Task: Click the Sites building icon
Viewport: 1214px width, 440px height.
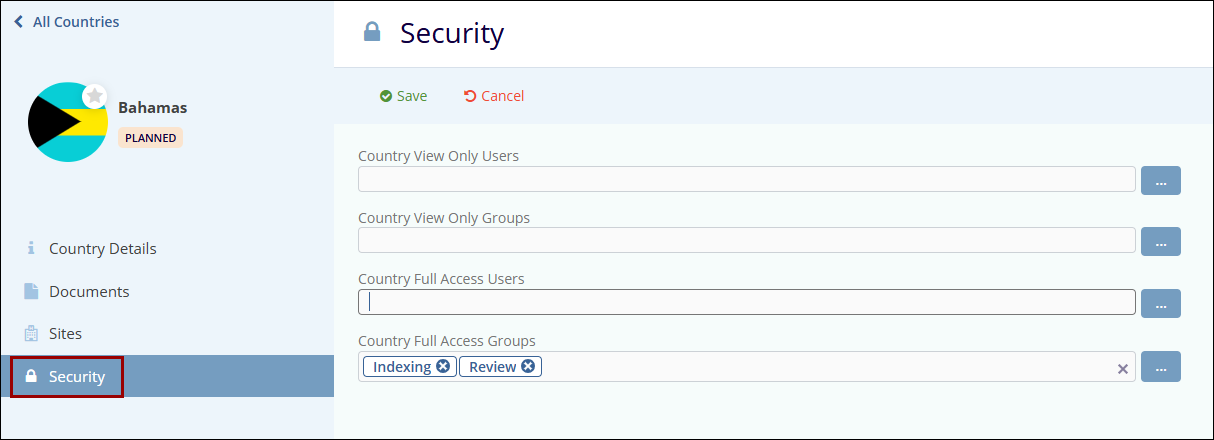Action: 31,333
